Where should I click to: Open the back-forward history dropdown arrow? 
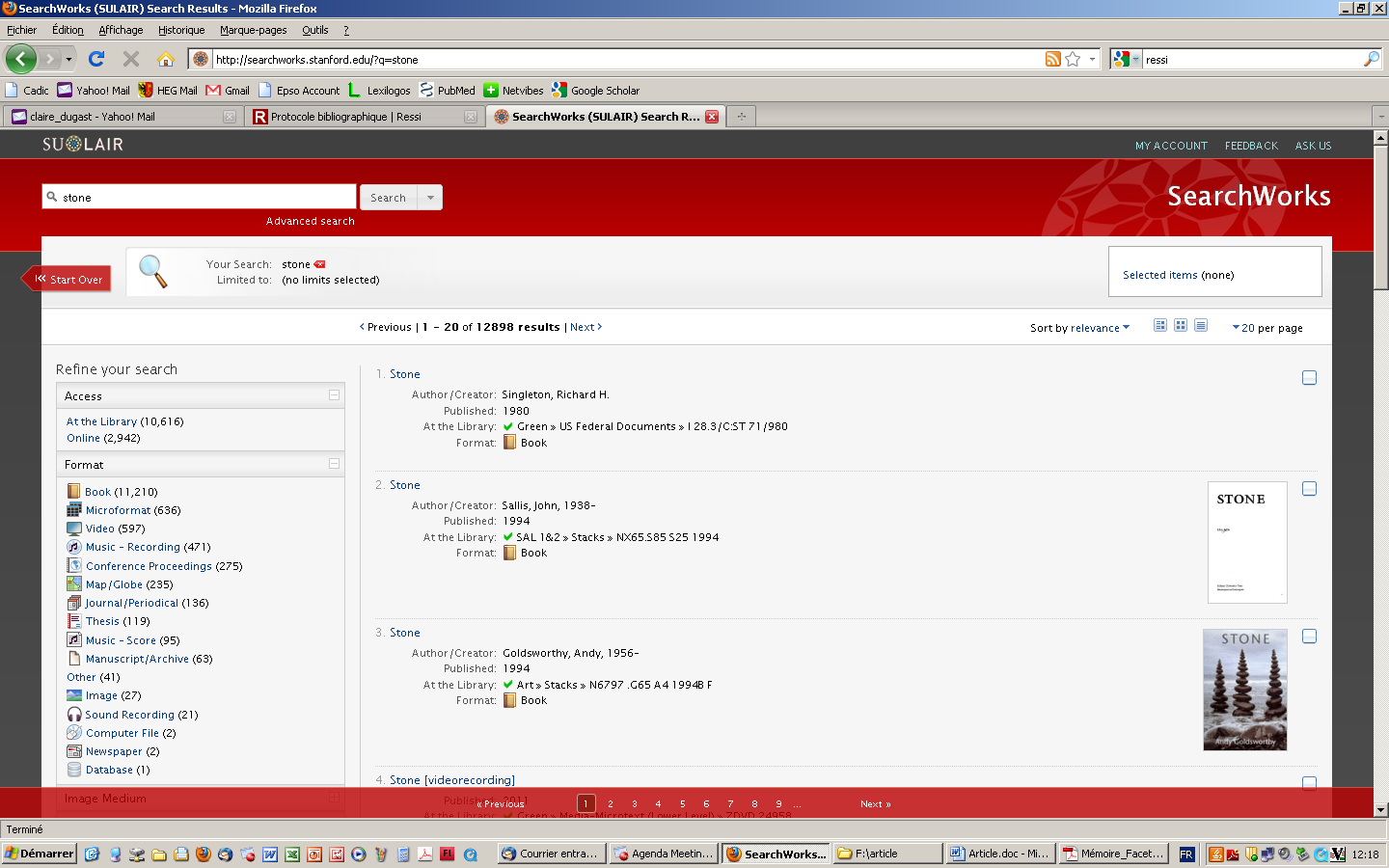[68, 59]
